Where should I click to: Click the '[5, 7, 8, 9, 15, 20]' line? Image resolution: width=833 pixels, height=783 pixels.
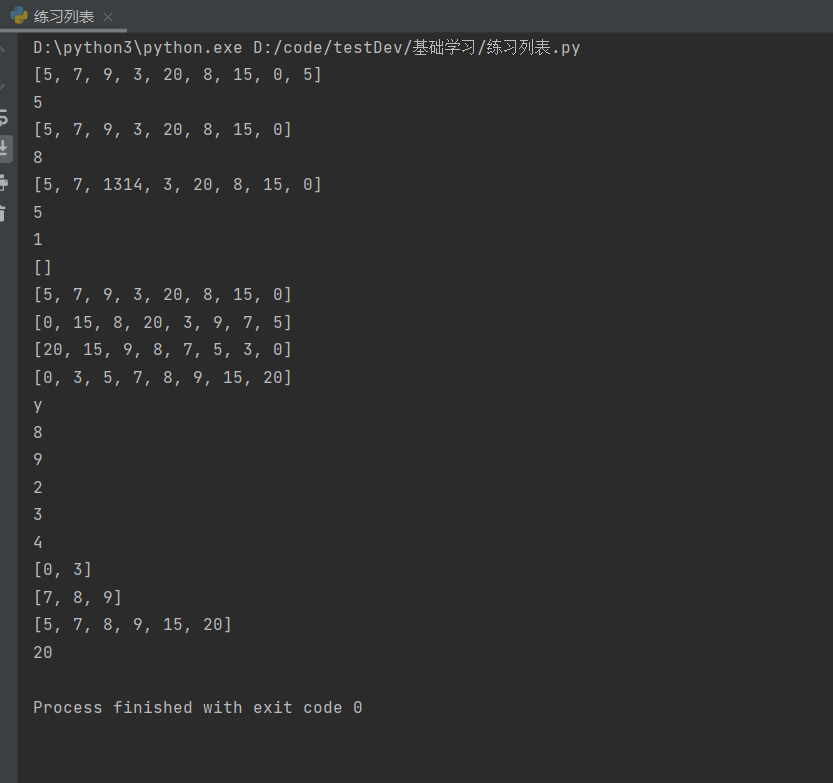click(132, 625)
